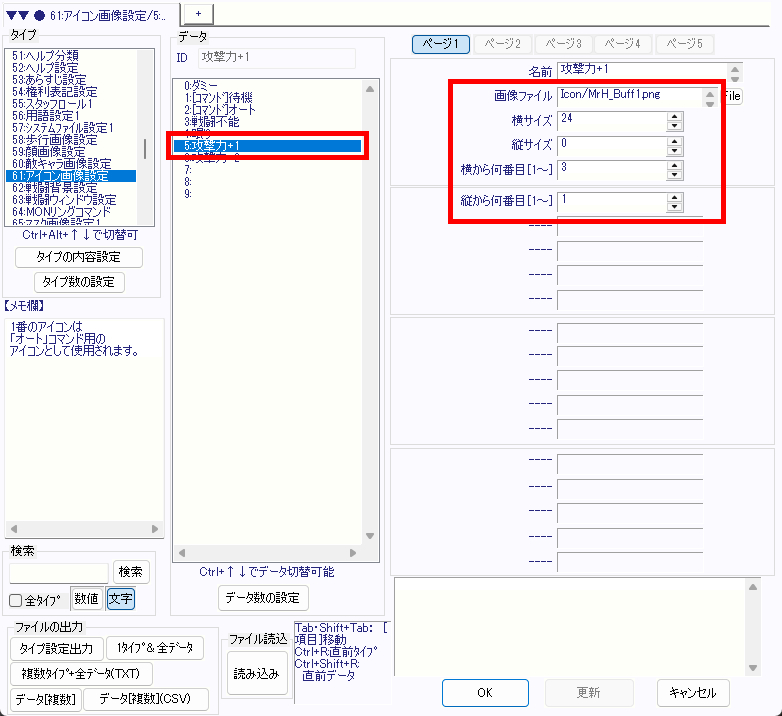782x716 pixels.
Task: Decrease the 縦から何番目 spinner value
Action: point(674,208)
